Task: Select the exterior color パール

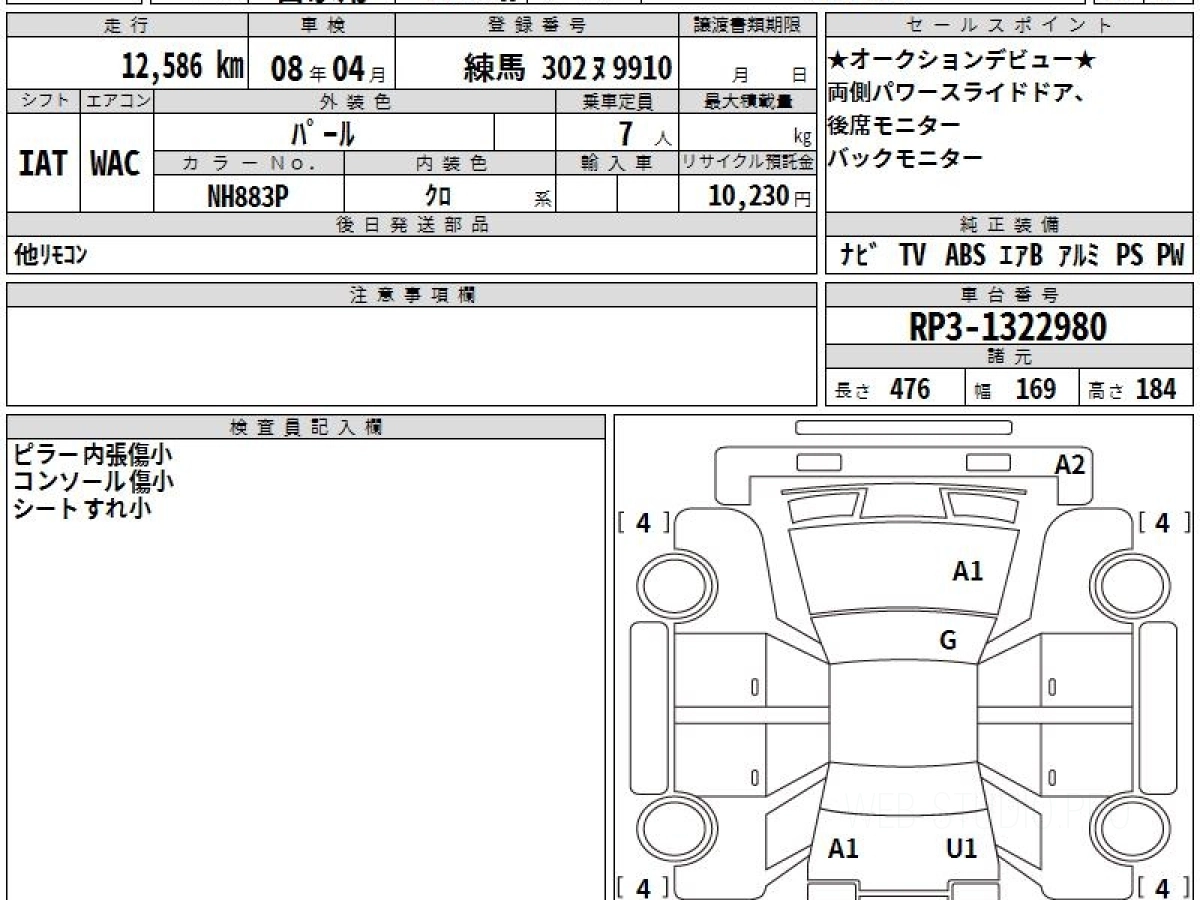Action: 322,132
